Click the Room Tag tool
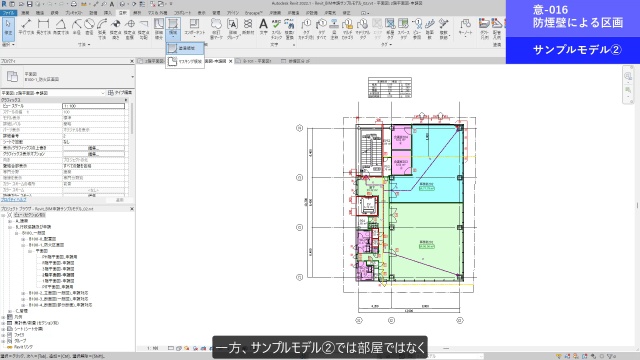The width and height of the screenshot is (640, 360). tap(390, 29)
